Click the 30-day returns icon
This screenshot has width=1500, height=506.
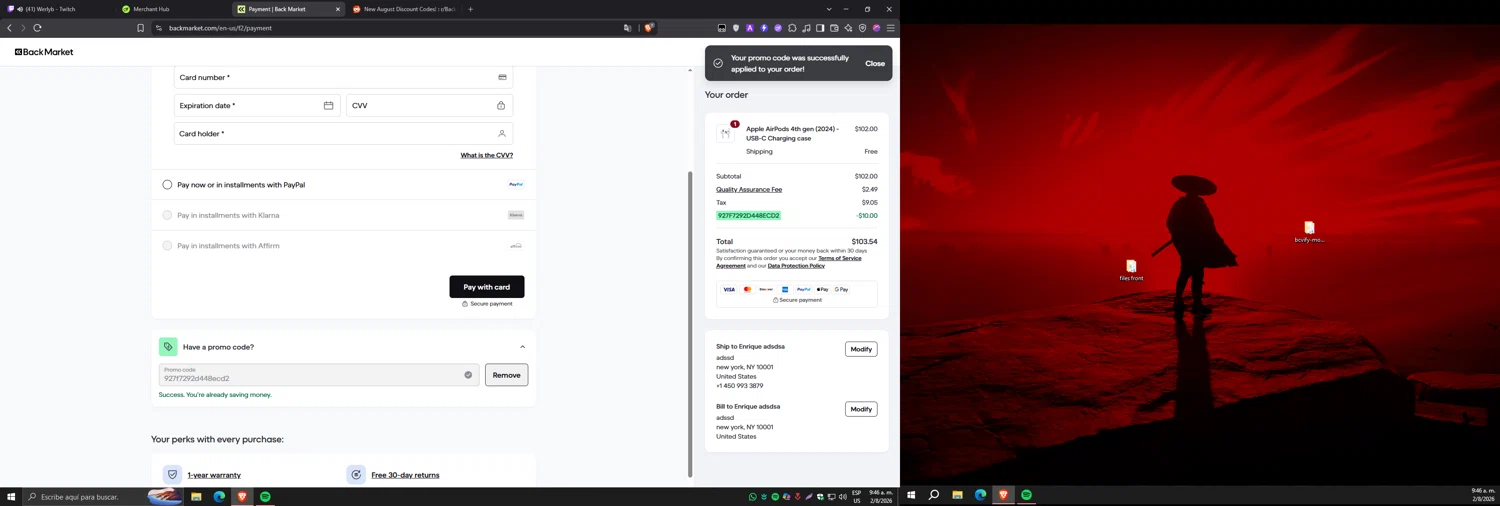(x=356, y=475)
